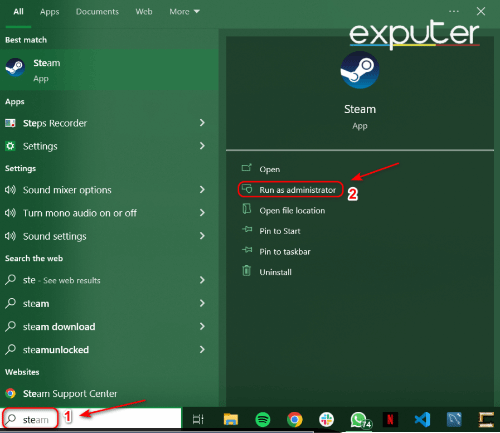Click the trash icon next to Uninstall
The height and width of the screenshot is (433, 500).
pyautogui.click(x=246, y=270)
